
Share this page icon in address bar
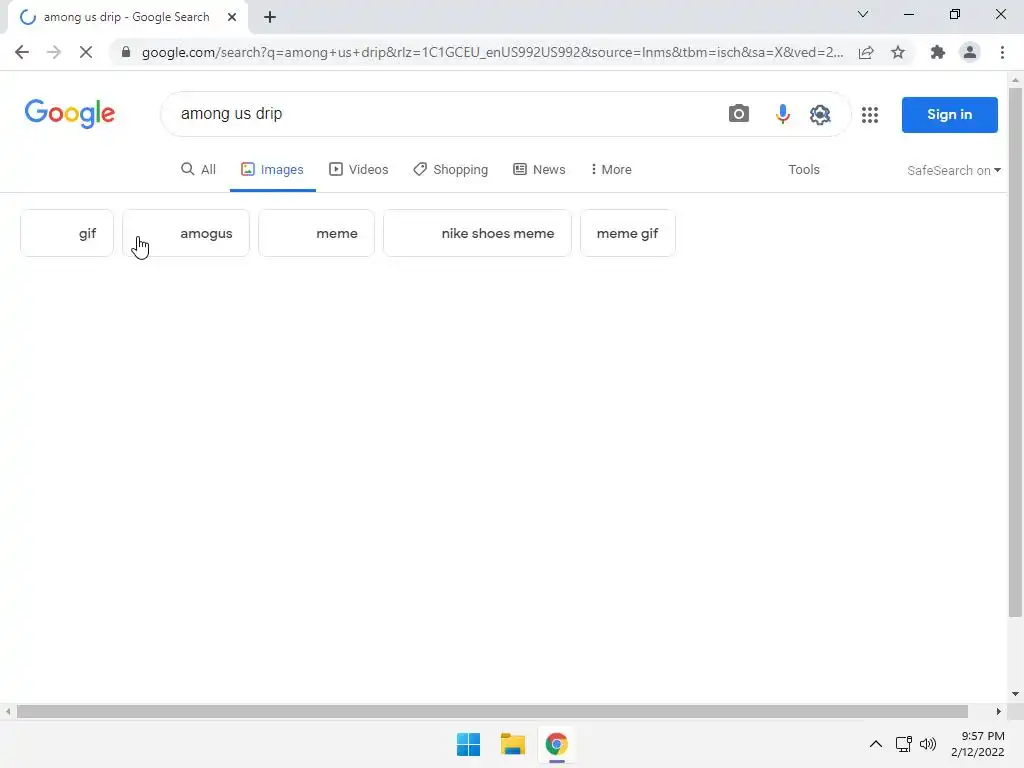coord(866,52)
